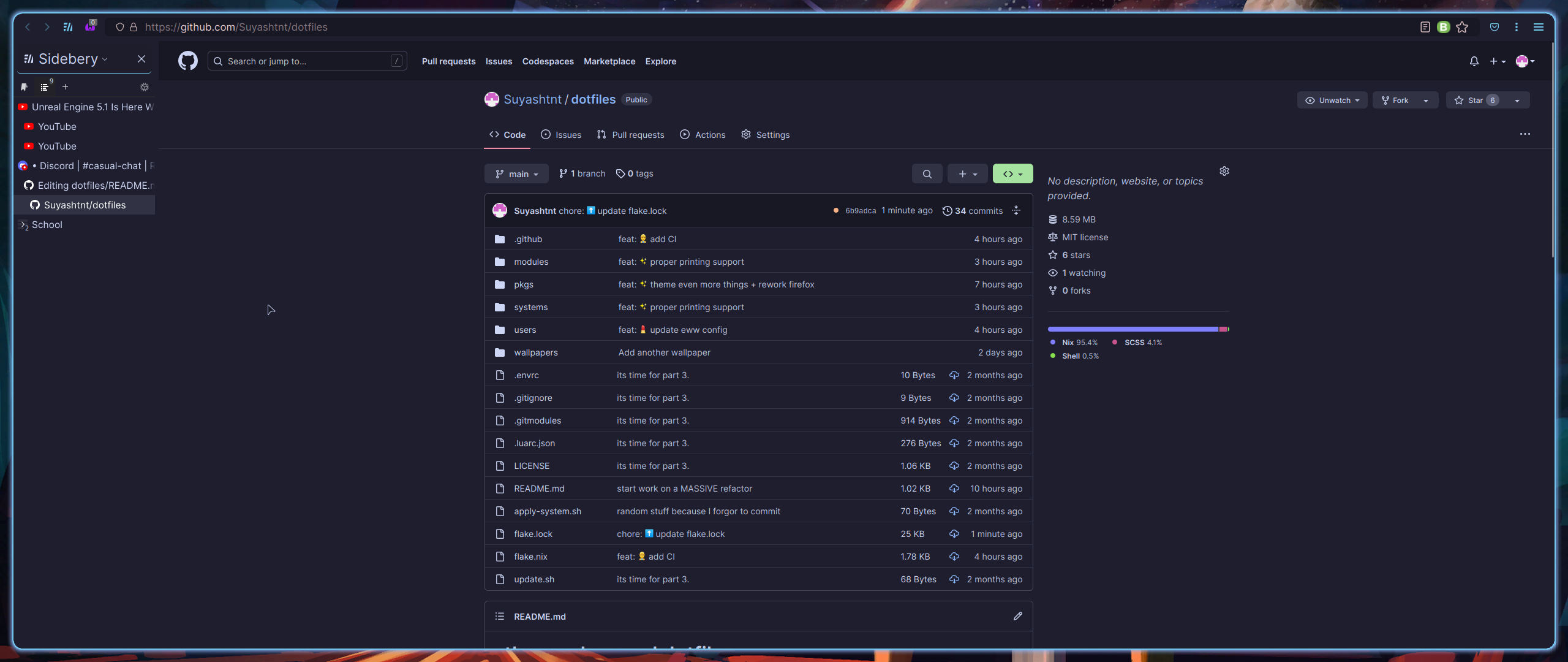The width and height of the screenshot is (1568, 662).
Task: Click the repo tabs overflow dots
Action: [1525, 134]
